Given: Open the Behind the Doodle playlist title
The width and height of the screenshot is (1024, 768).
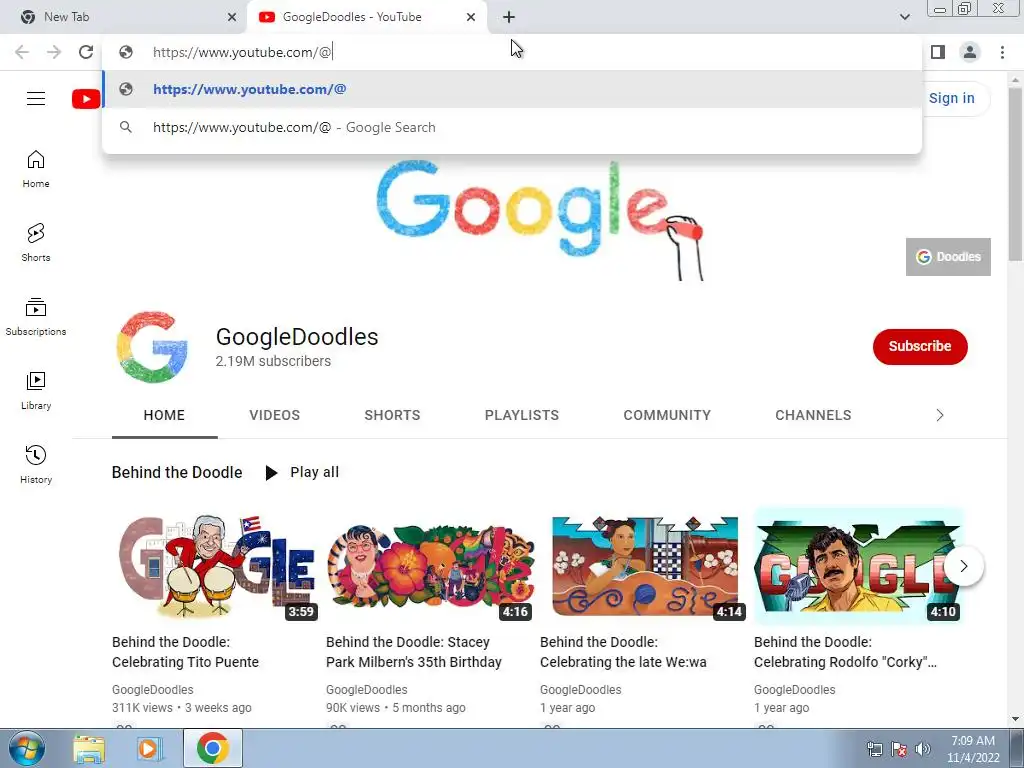Looking at the screenshot, I should coord(177,472).
